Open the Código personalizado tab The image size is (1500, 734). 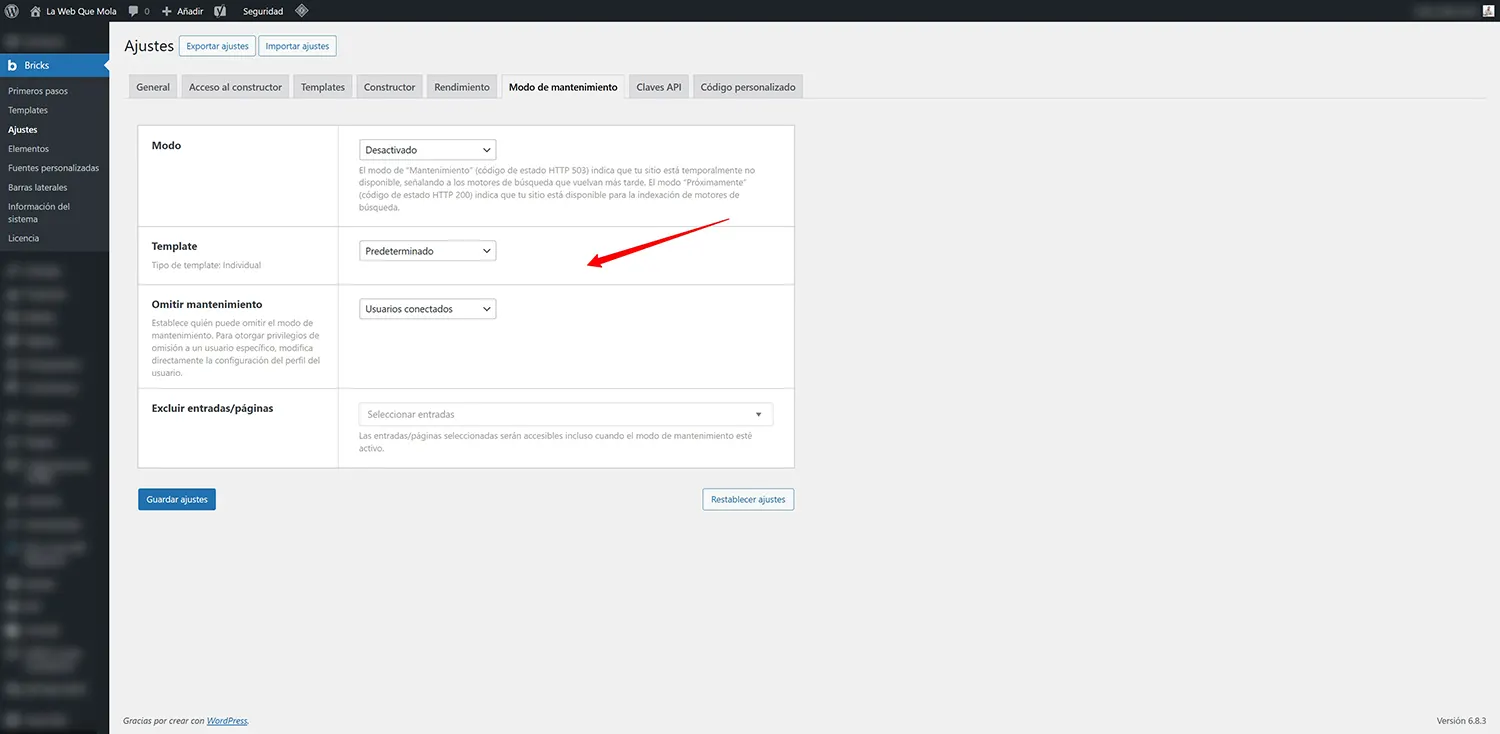pyautogui.click(x=747, y=87)
